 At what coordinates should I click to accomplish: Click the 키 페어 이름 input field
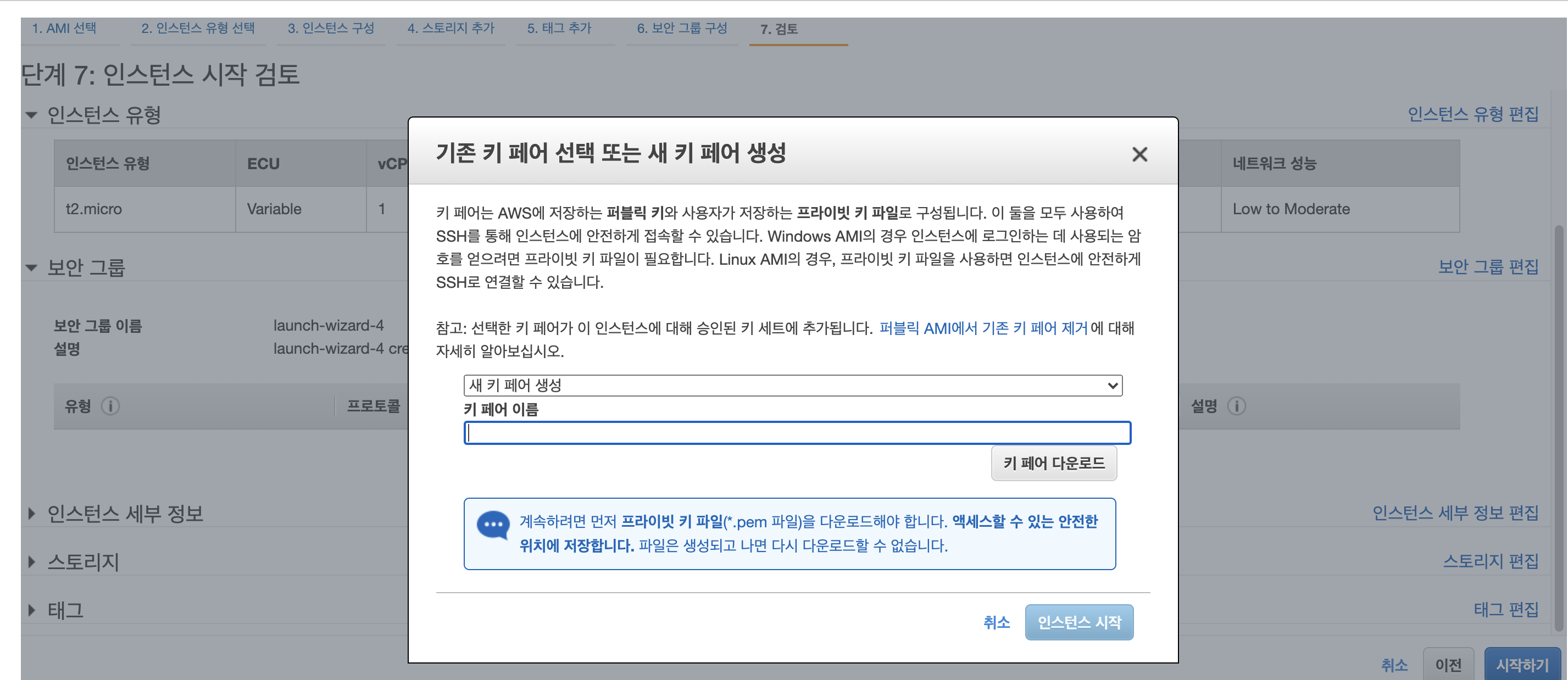(x=797, y=433)
